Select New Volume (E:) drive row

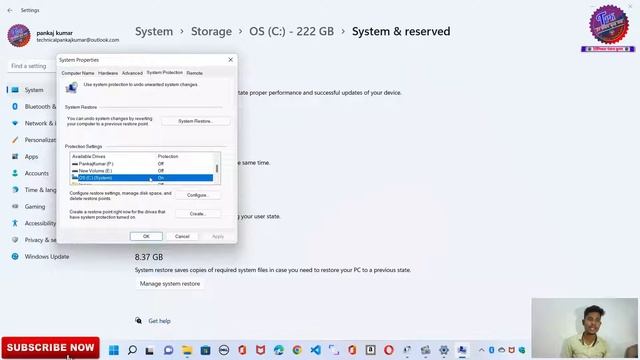tap(142, 171)
